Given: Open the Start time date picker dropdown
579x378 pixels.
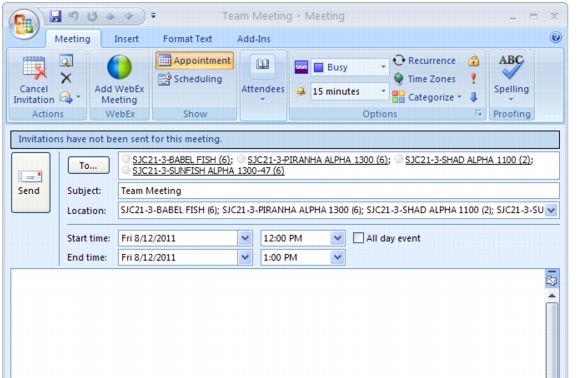Looking at the screenshot, I should [245, 238].
